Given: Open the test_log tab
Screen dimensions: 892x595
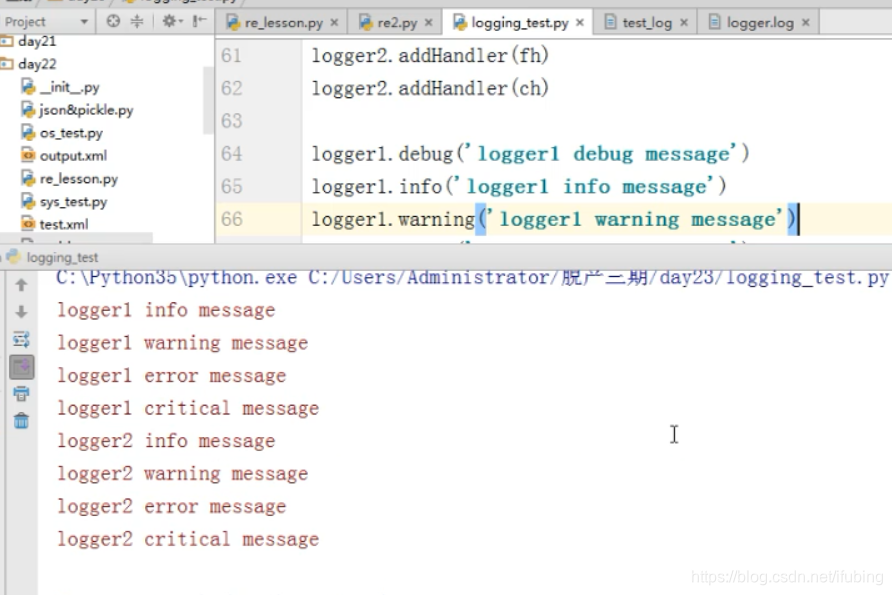Looking at the screenshot, I should click(647, 23).
